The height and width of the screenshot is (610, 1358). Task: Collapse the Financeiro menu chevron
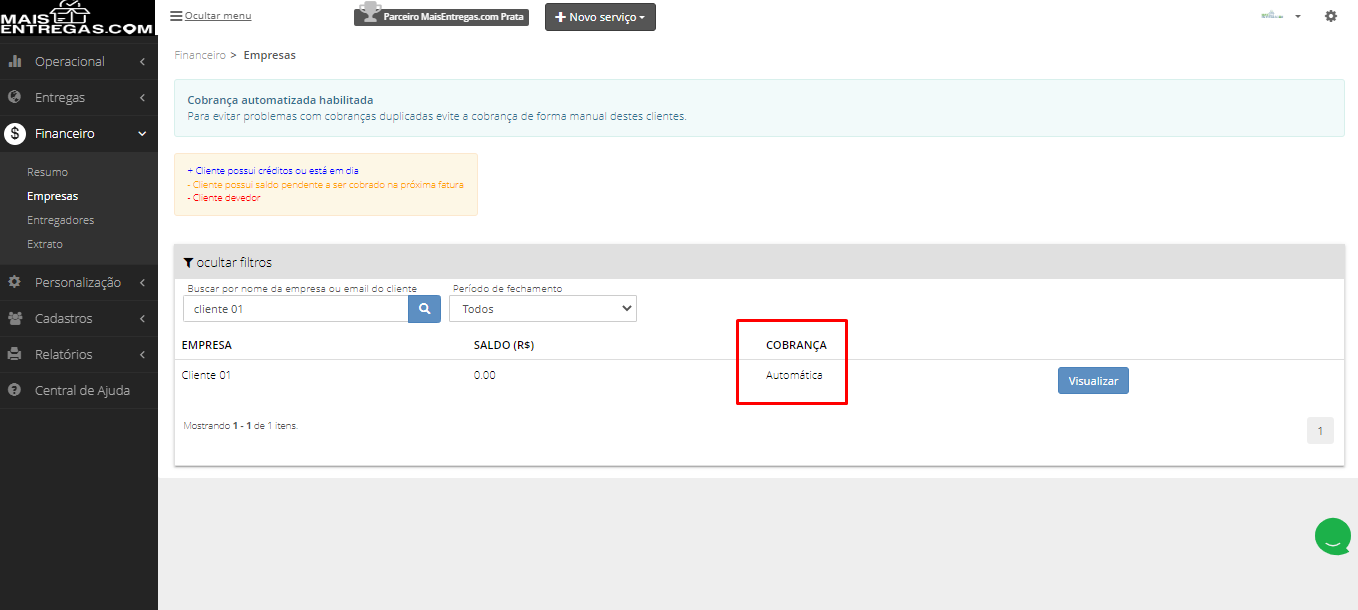coord(143,134)
